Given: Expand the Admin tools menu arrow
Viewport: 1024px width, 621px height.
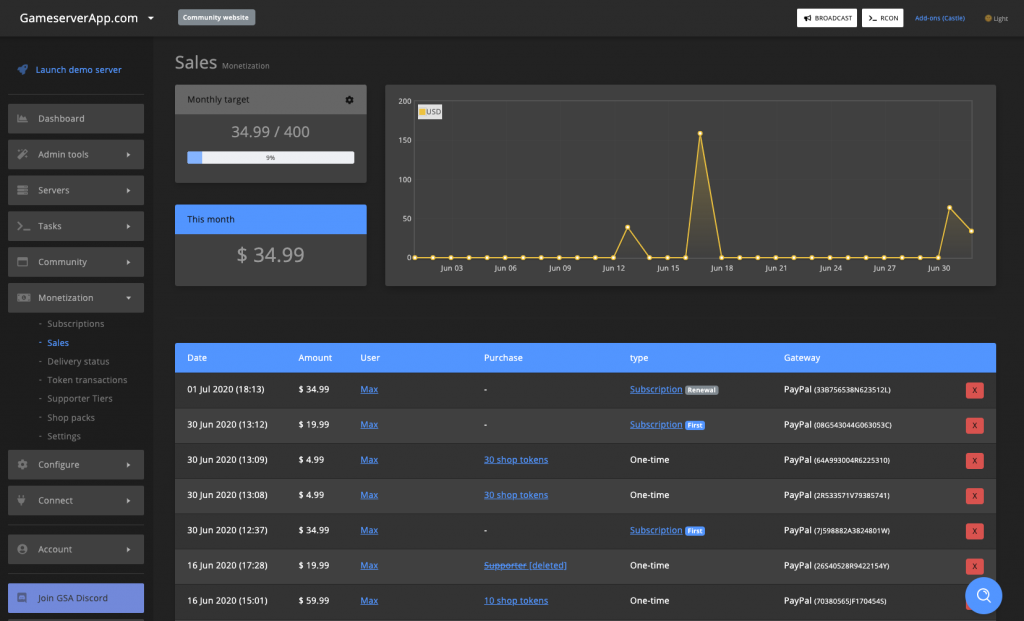Looking at the screenshot, I should (129, 155).
